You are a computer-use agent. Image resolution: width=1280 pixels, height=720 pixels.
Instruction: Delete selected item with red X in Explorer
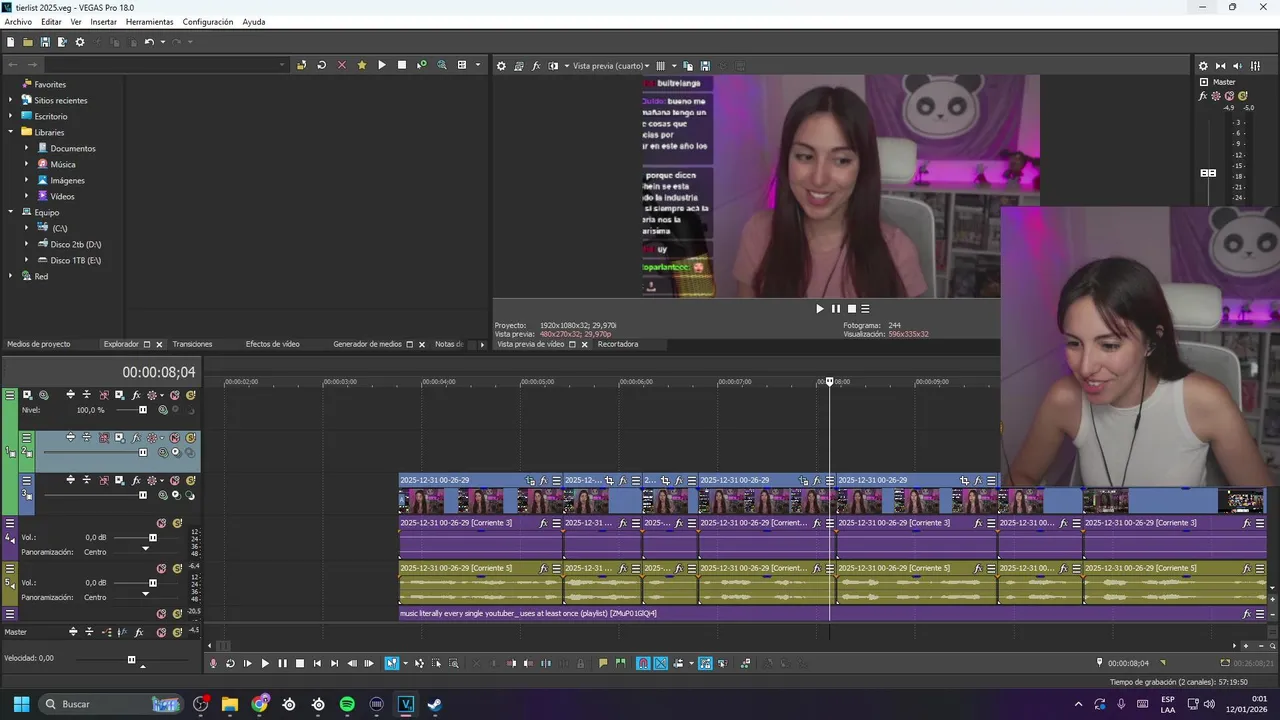click(x=341, y=65)
